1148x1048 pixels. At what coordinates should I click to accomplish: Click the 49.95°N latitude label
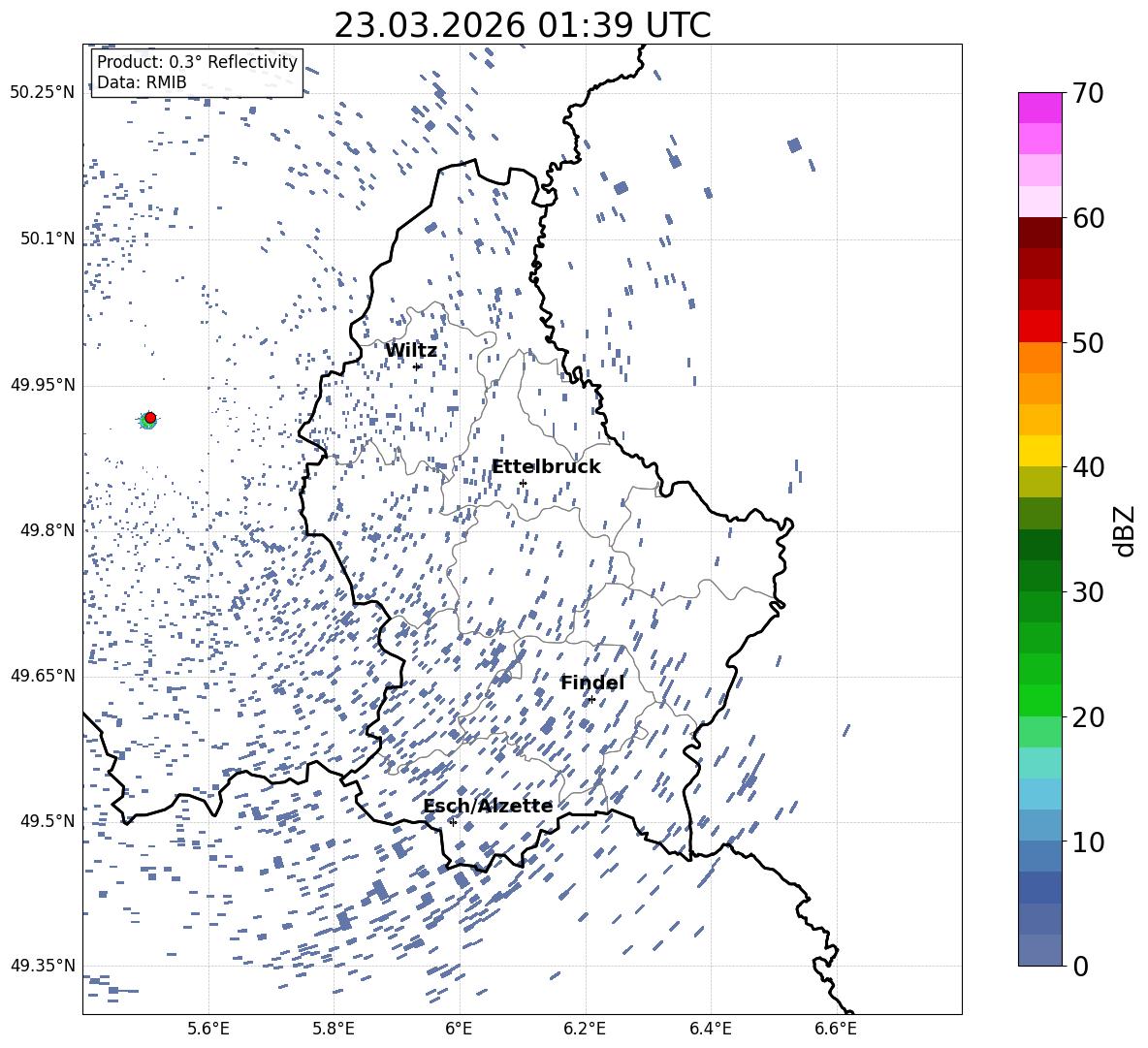43,385
